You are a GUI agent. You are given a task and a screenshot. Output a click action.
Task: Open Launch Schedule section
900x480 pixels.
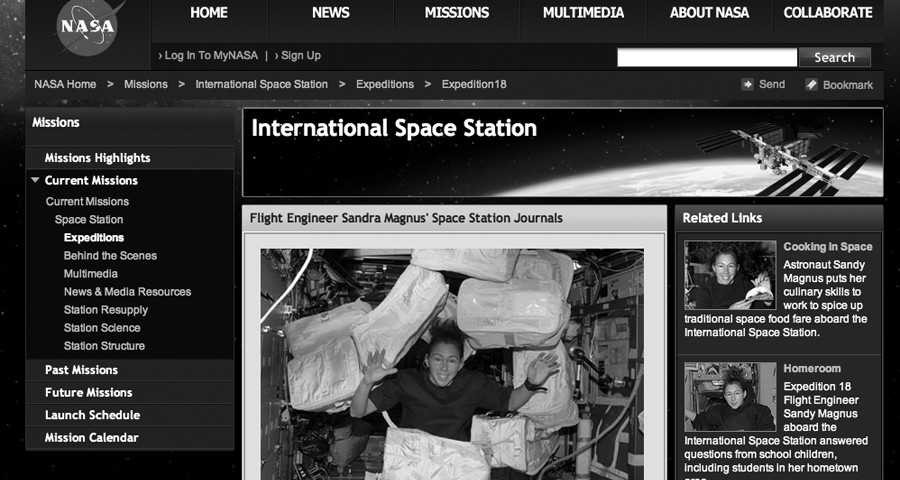point(92,415)
